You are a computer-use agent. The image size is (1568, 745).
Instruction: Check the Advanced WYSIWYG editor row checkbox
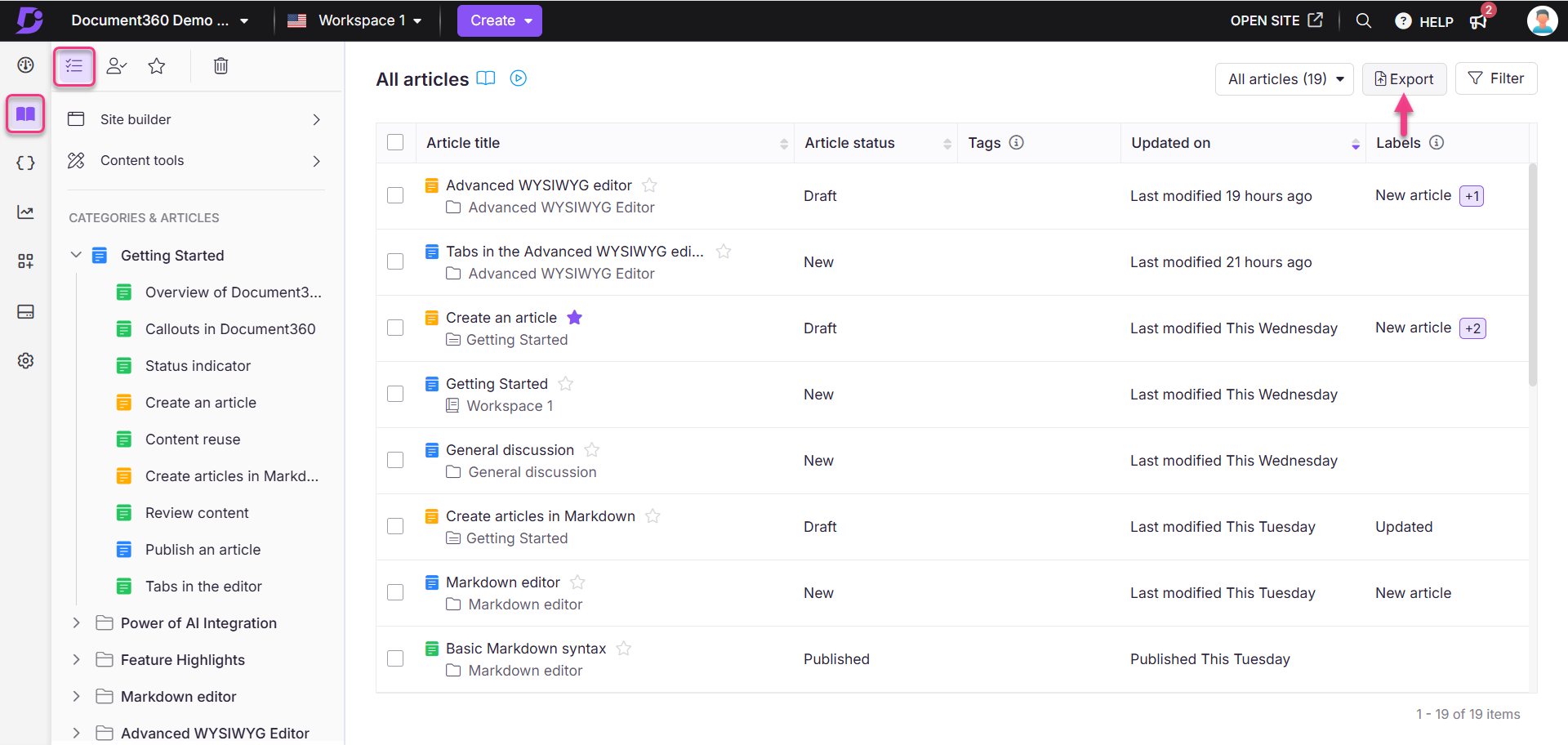coord(395,195)
